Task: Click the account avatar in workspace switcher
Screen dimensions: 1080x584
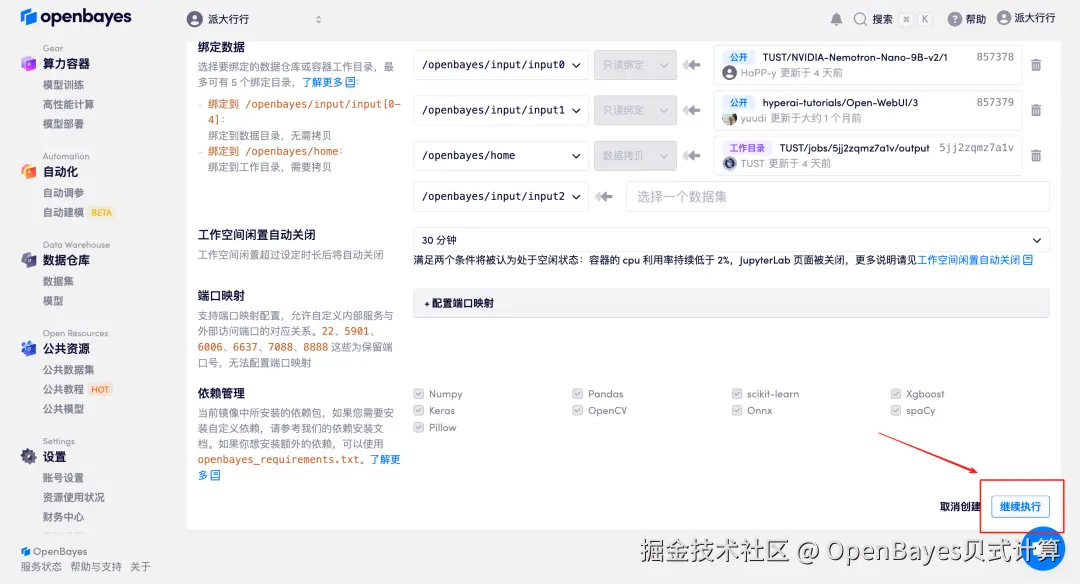Action: pyautogui.click(x=195, y=19)
